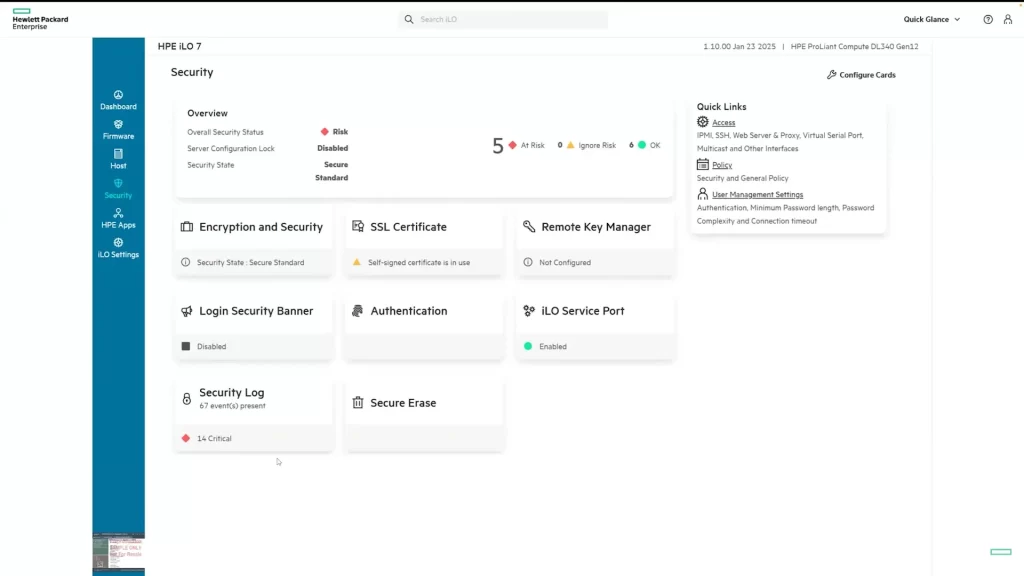Open the Host sidebar icon
This screenshot has height=576, width=1024.
[x=118, y=154]
